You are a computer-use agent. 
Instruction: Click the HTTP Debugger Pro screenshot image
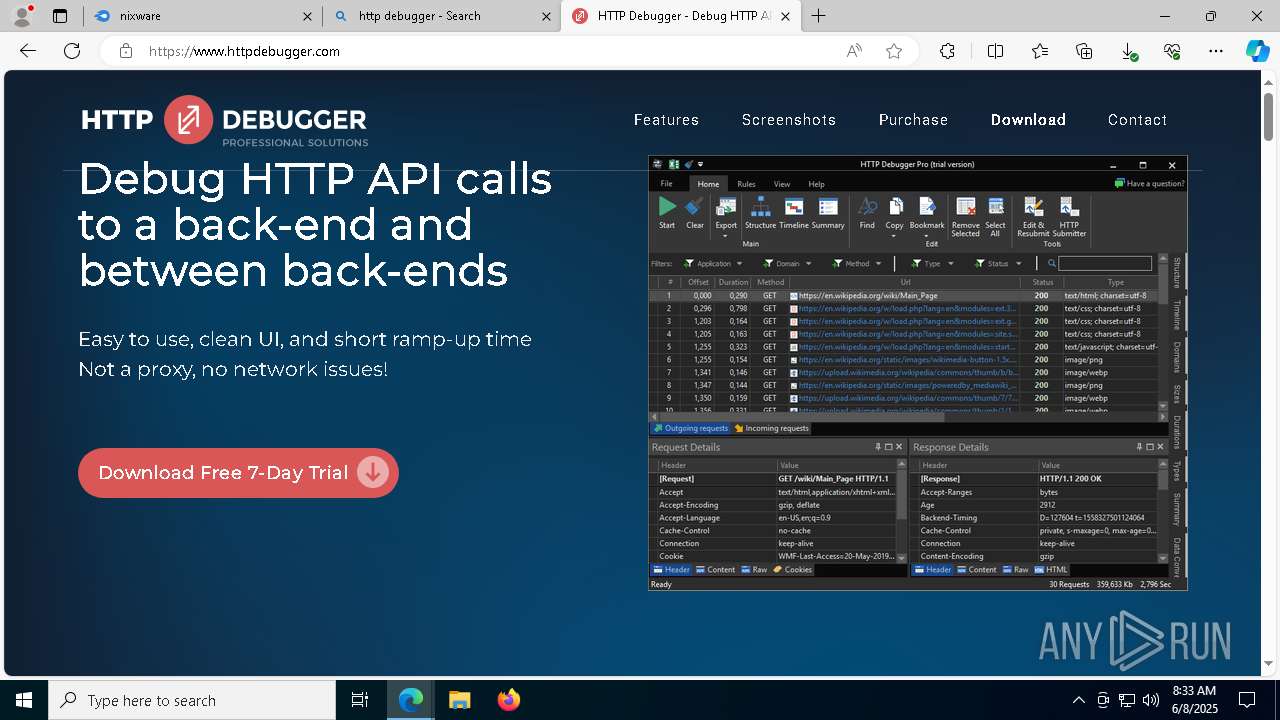tap(918, 373)
